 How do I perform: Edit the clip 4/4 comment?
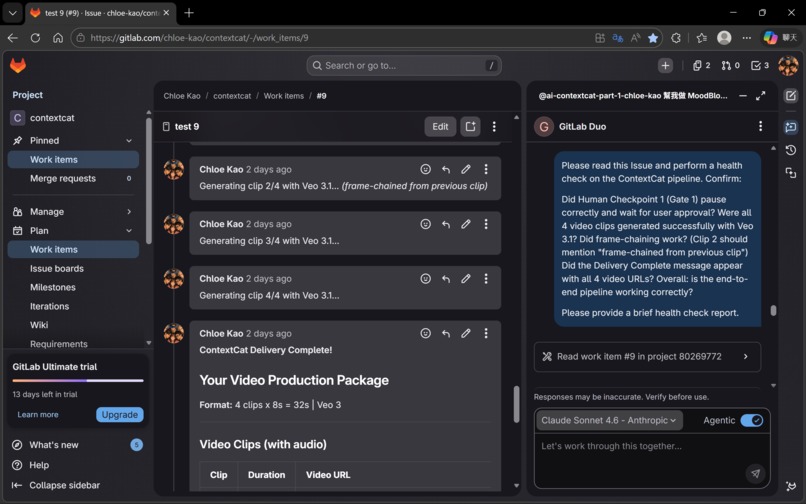pyautogui.click(x=466, y=279)
